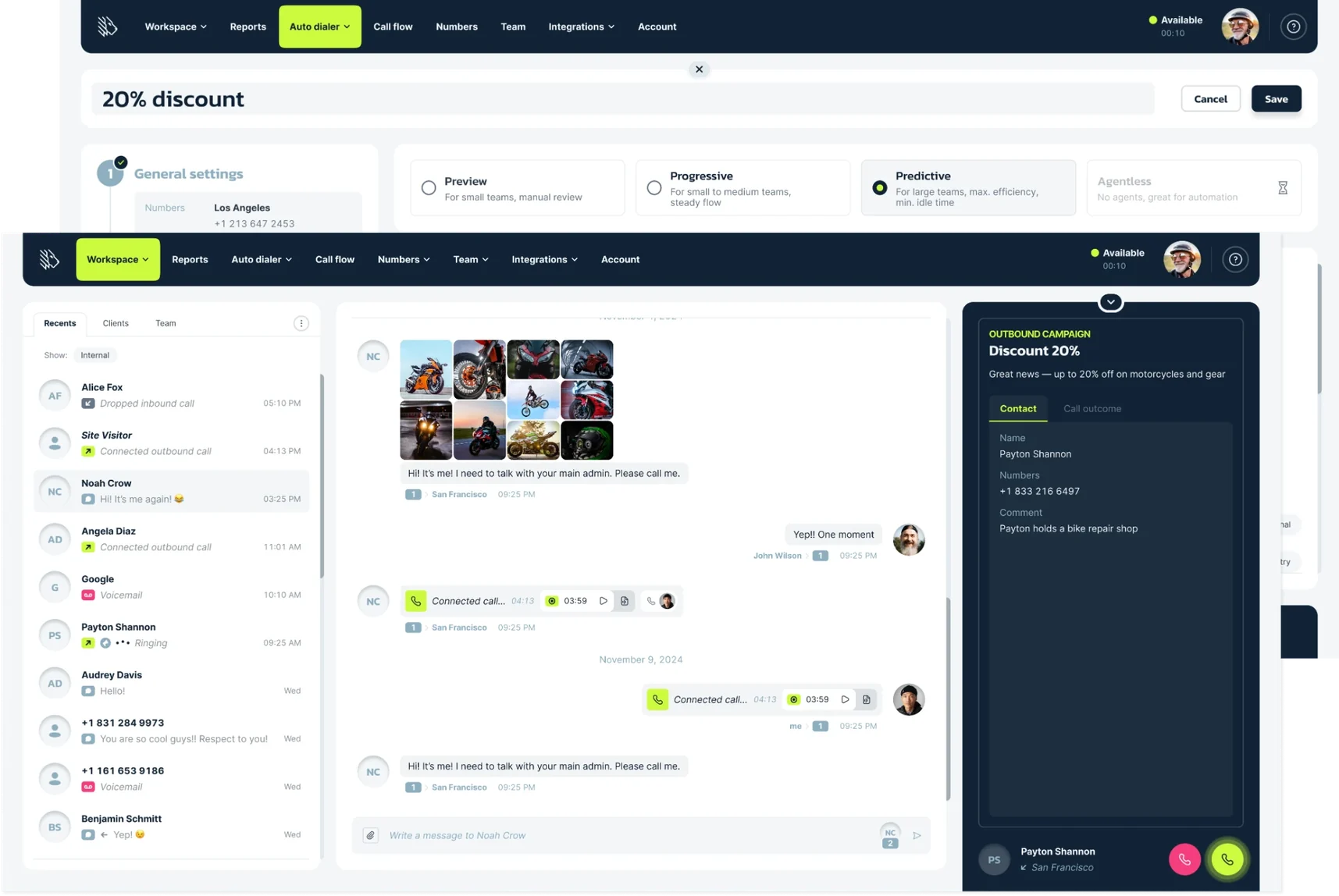
Task: Open the Auto dialer dropdown in lower navbar
Action: [262, 259]
